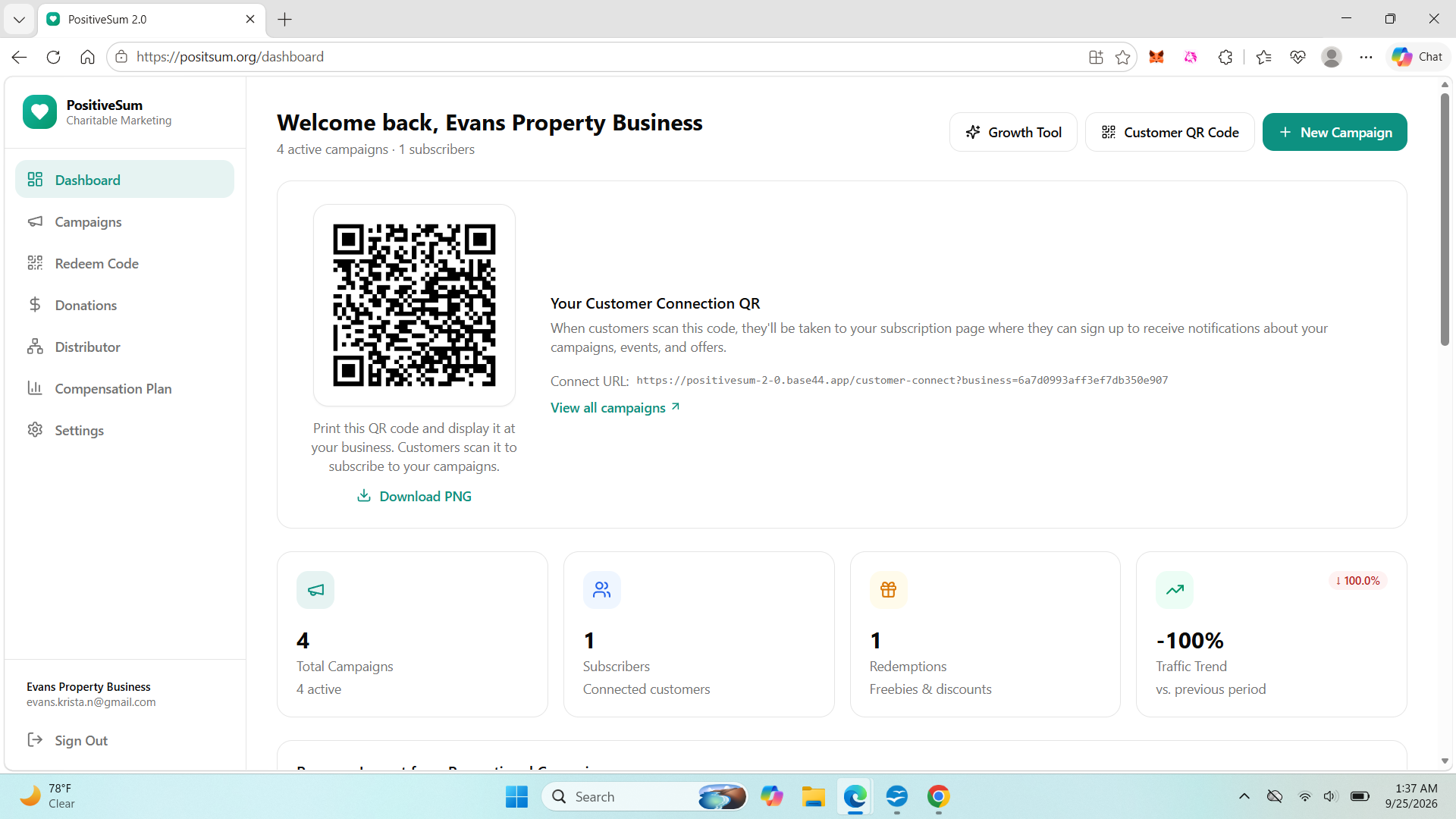Click the Redemptions gift icon

tap(889, 590)
